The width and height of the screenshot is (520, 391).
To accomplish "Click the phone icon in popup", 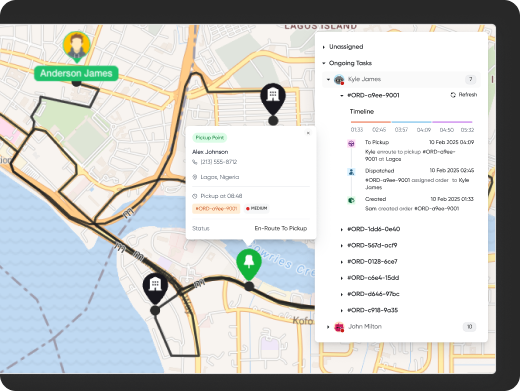I will point(195,162).
